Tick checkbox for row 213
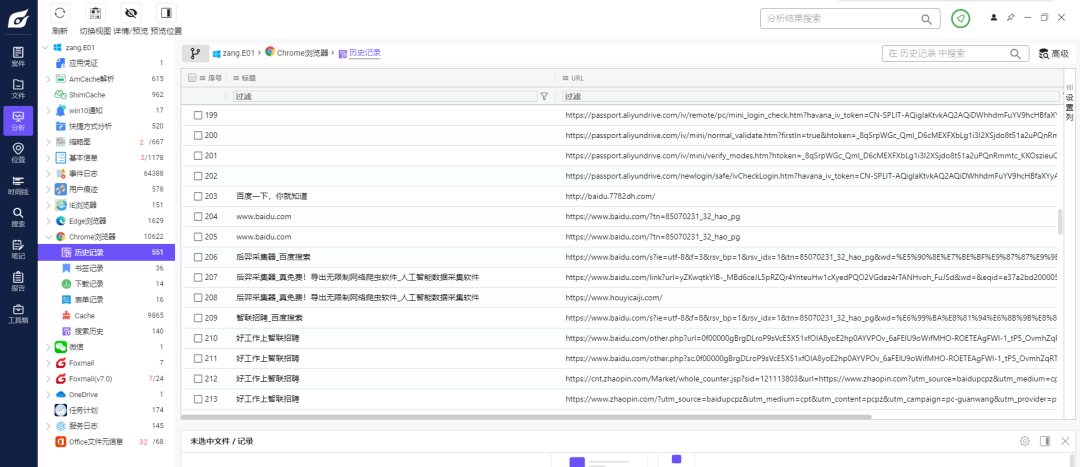Image resolution: width=1080 pixels, height=467 pixels. click(x=198, y=399)
